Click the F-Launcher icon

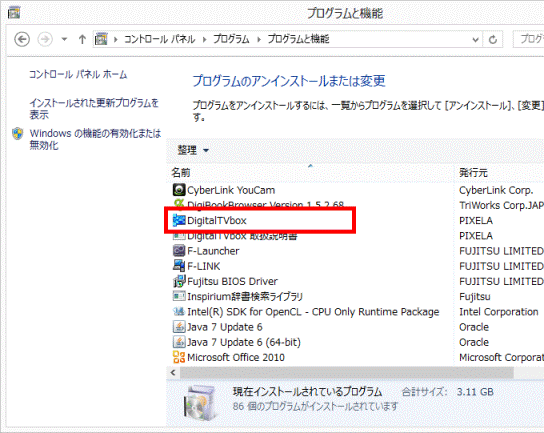click(x=179, y=251)
